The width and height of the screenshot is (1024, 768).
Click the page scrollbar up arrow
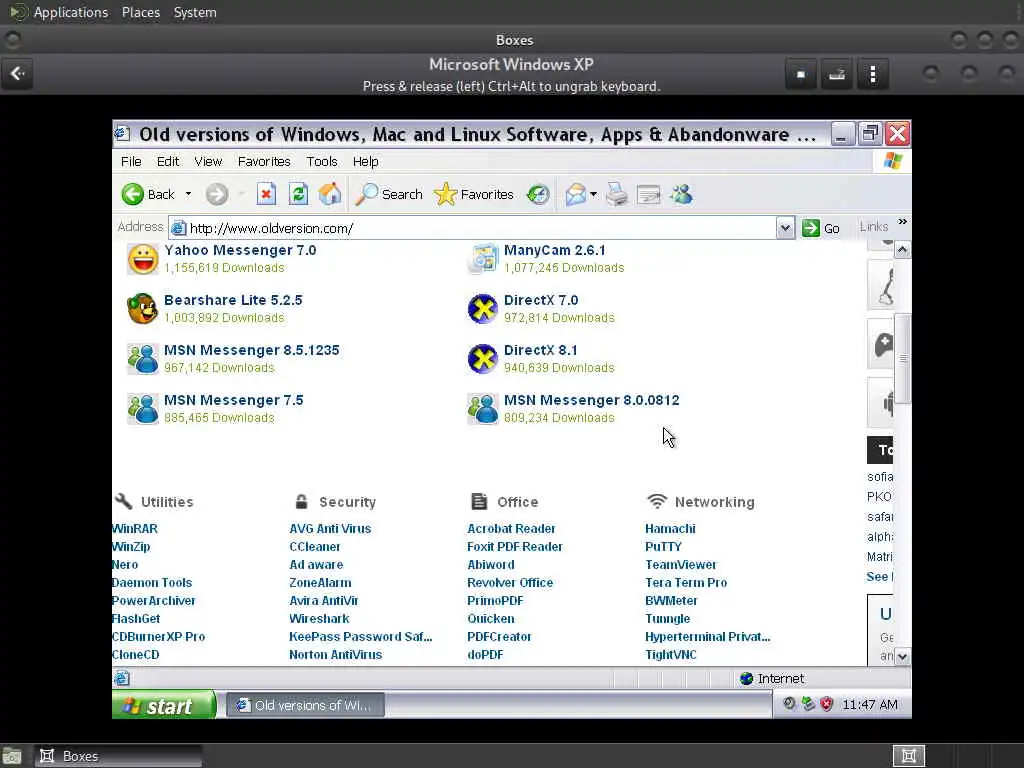coord(902,249)
